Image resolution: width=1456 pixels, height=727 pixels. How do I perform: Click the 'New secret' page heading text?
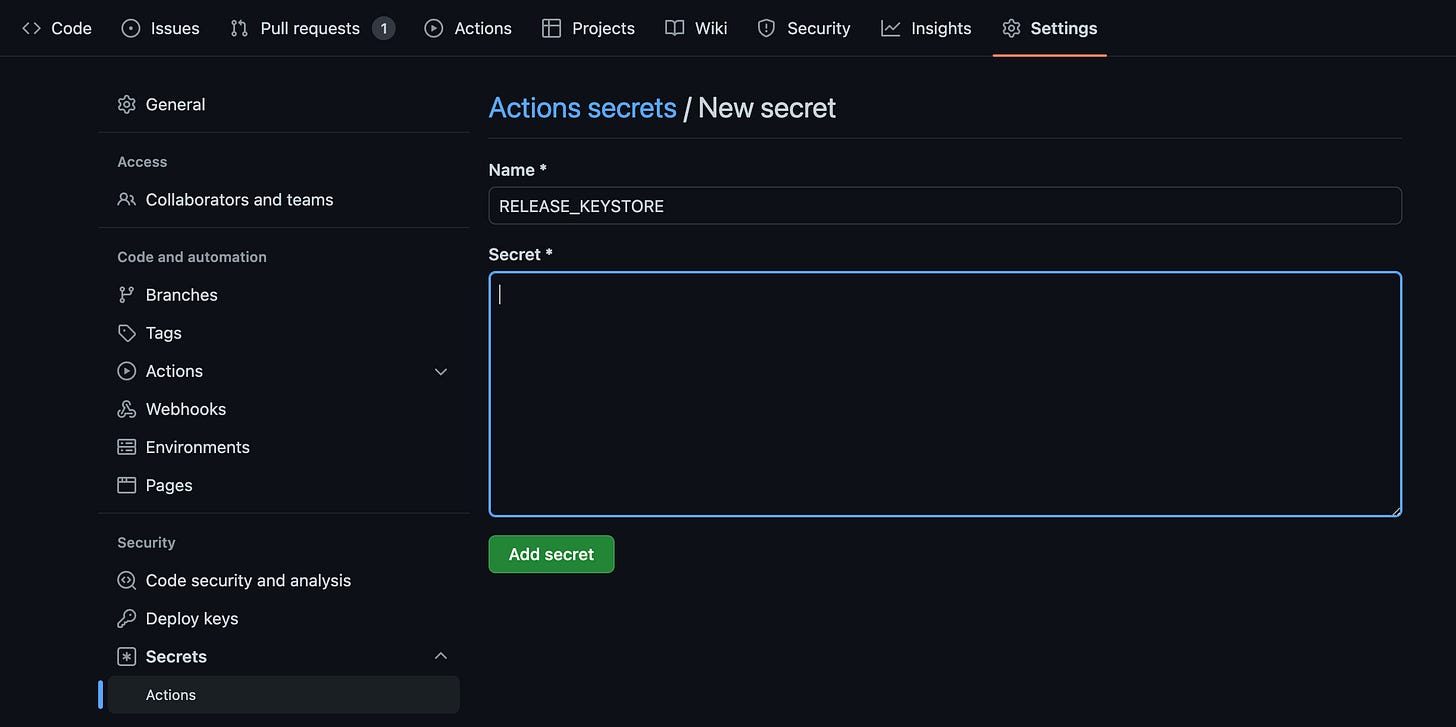coord(766,107)
